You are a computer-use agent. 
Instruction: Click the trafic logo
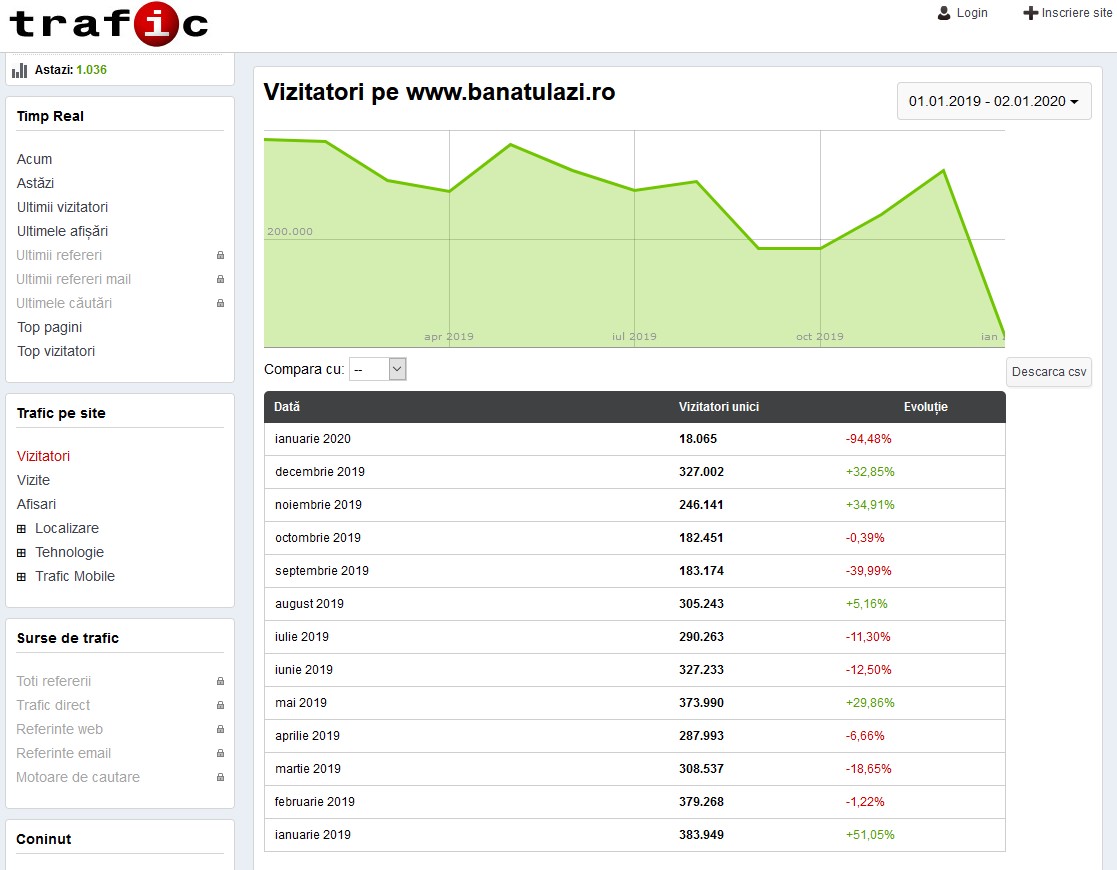point(108,24)
